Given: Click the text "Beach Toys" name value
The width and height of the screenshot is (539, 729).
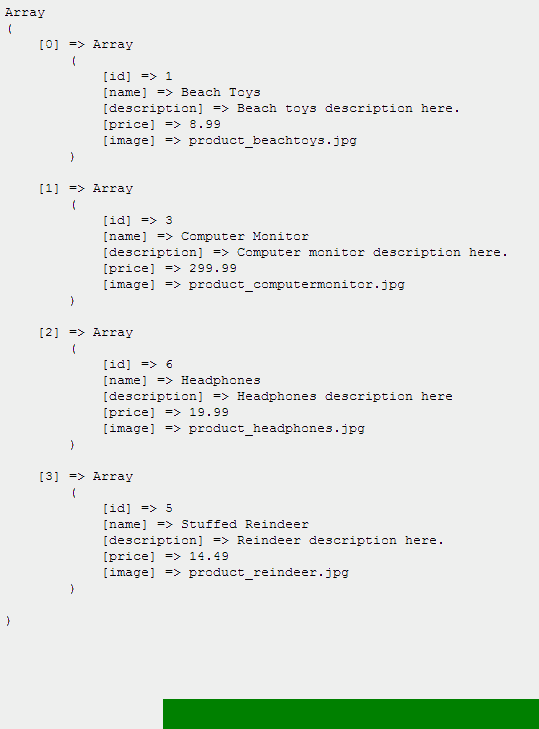Looking at the screenshot, I should coord(220,93).
